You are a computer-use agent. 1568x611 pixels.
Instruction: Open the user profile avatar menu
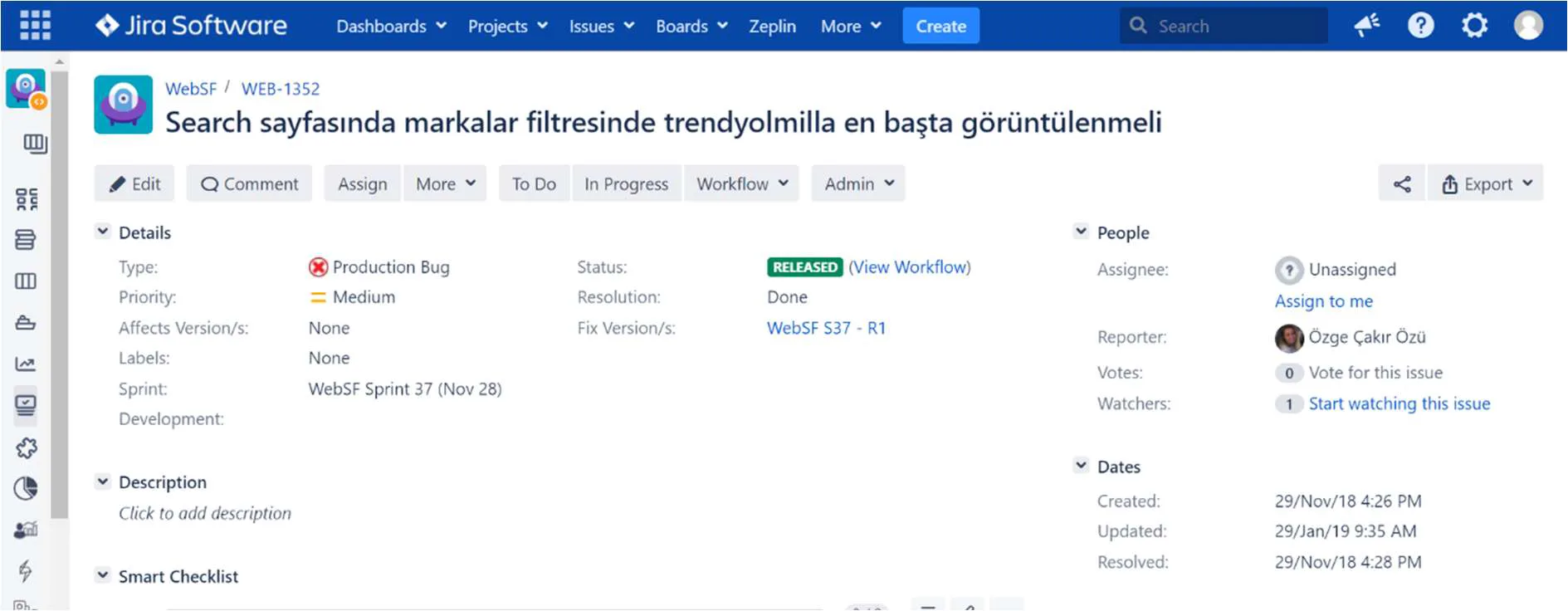tap(1528, 26)
